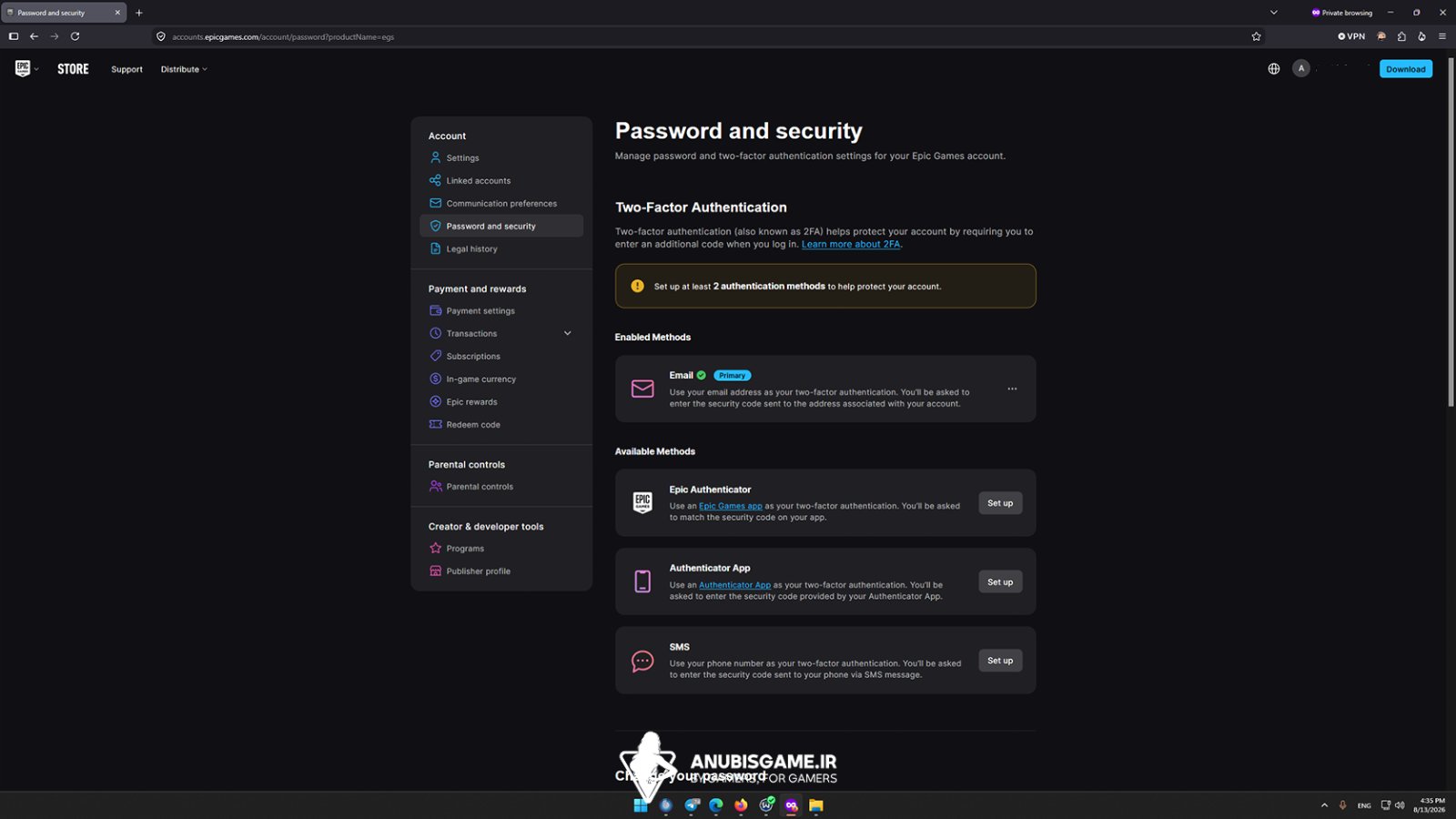Click the blue Download button

(1406, 69)
